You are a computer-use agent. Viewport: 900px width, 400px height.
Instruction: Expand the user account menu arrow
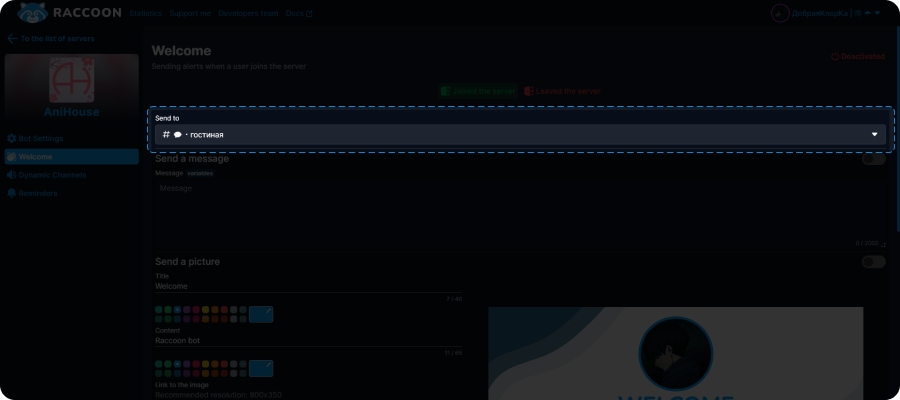pyautogui.click(x=877, y=13)
